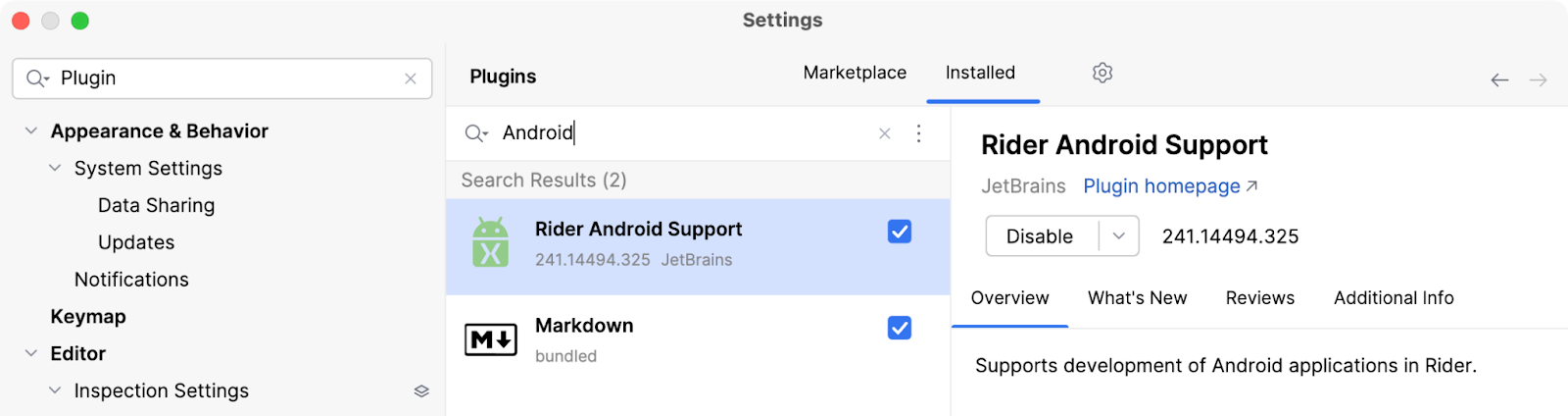Navigate back with the left arrow
Viewport: 1568px width, 416px height.
(x=1499, y=79)
